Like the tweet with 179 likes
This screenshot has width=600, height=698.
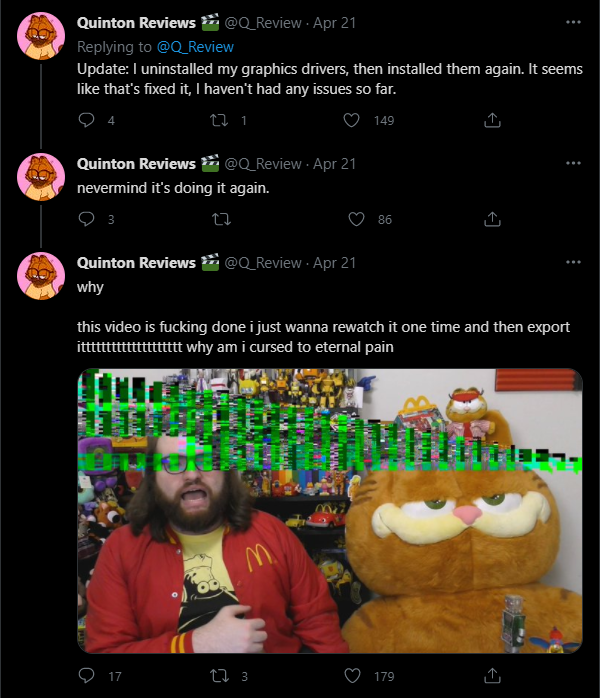tap(353, 676)
